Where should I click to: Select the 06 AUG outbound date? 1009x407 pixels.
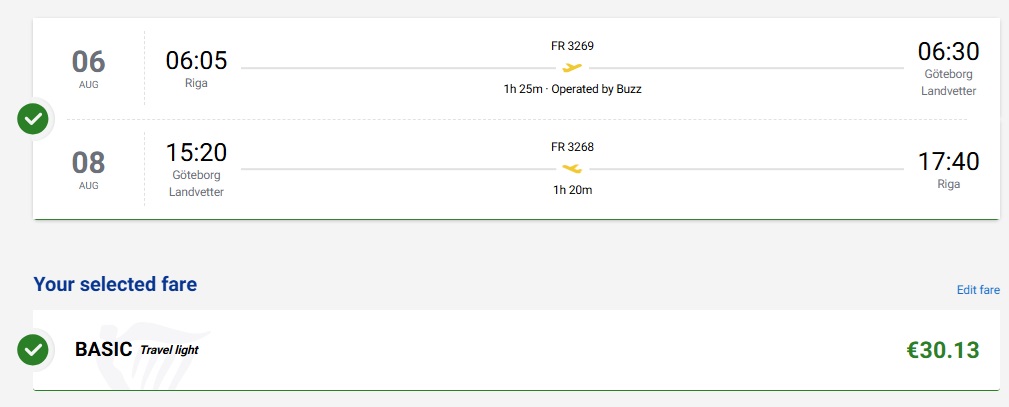pos(88,69)
